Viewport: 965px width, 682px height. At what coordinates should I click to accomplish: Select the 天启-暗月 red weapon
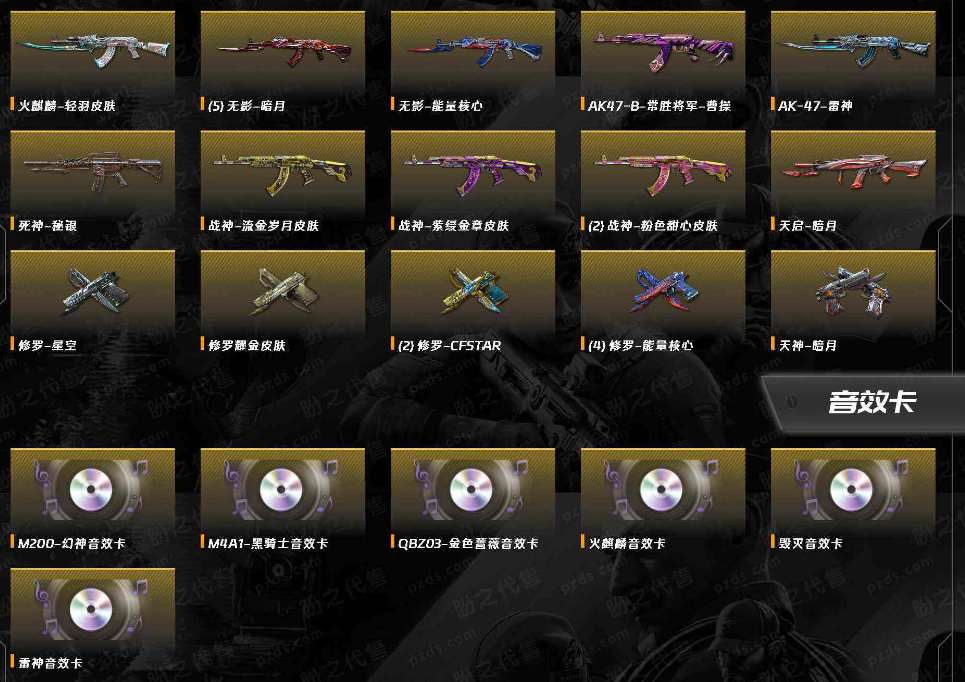854,172
